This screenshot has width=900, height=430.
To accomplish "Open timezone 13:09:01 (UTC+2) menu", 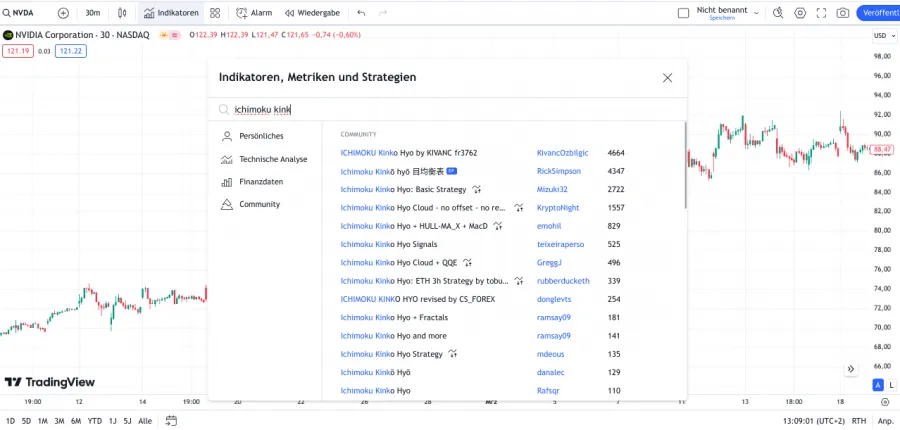I will pyautogui.click(x=814, y=421).
